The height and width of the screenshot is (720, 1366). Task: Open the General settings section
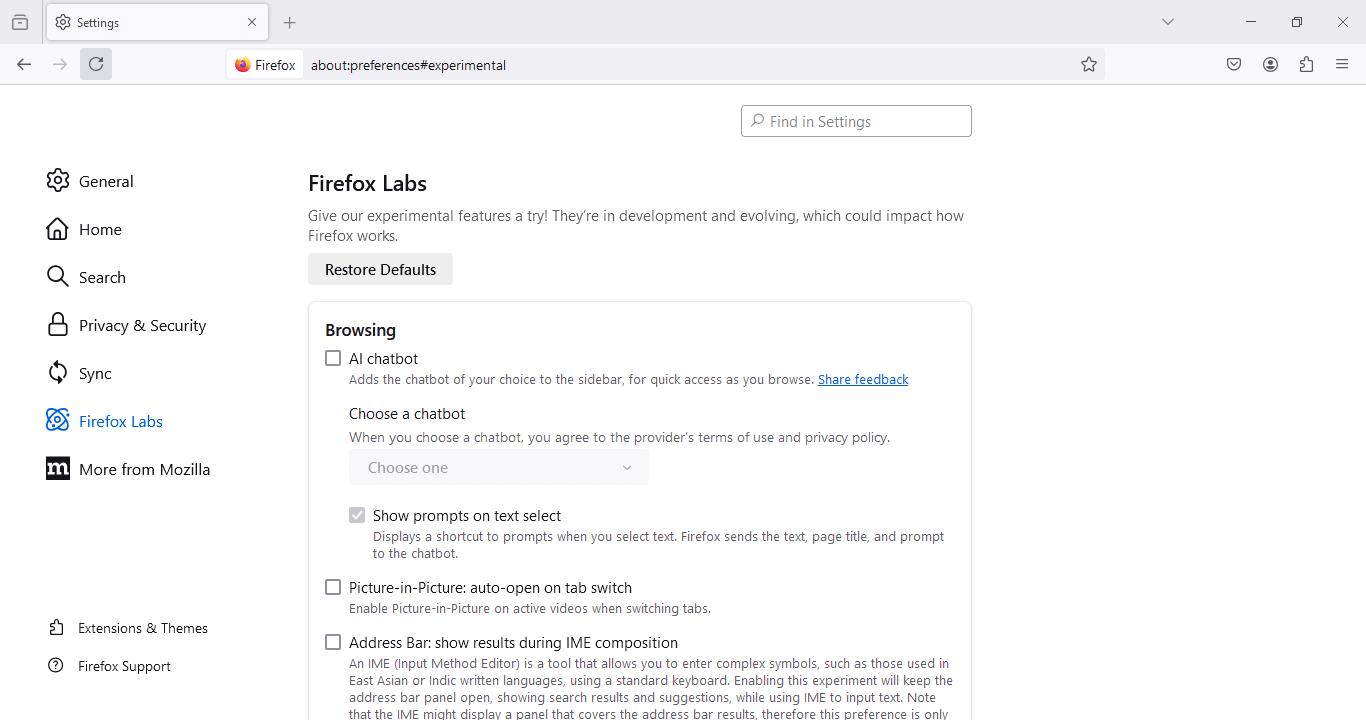(105, 181)
